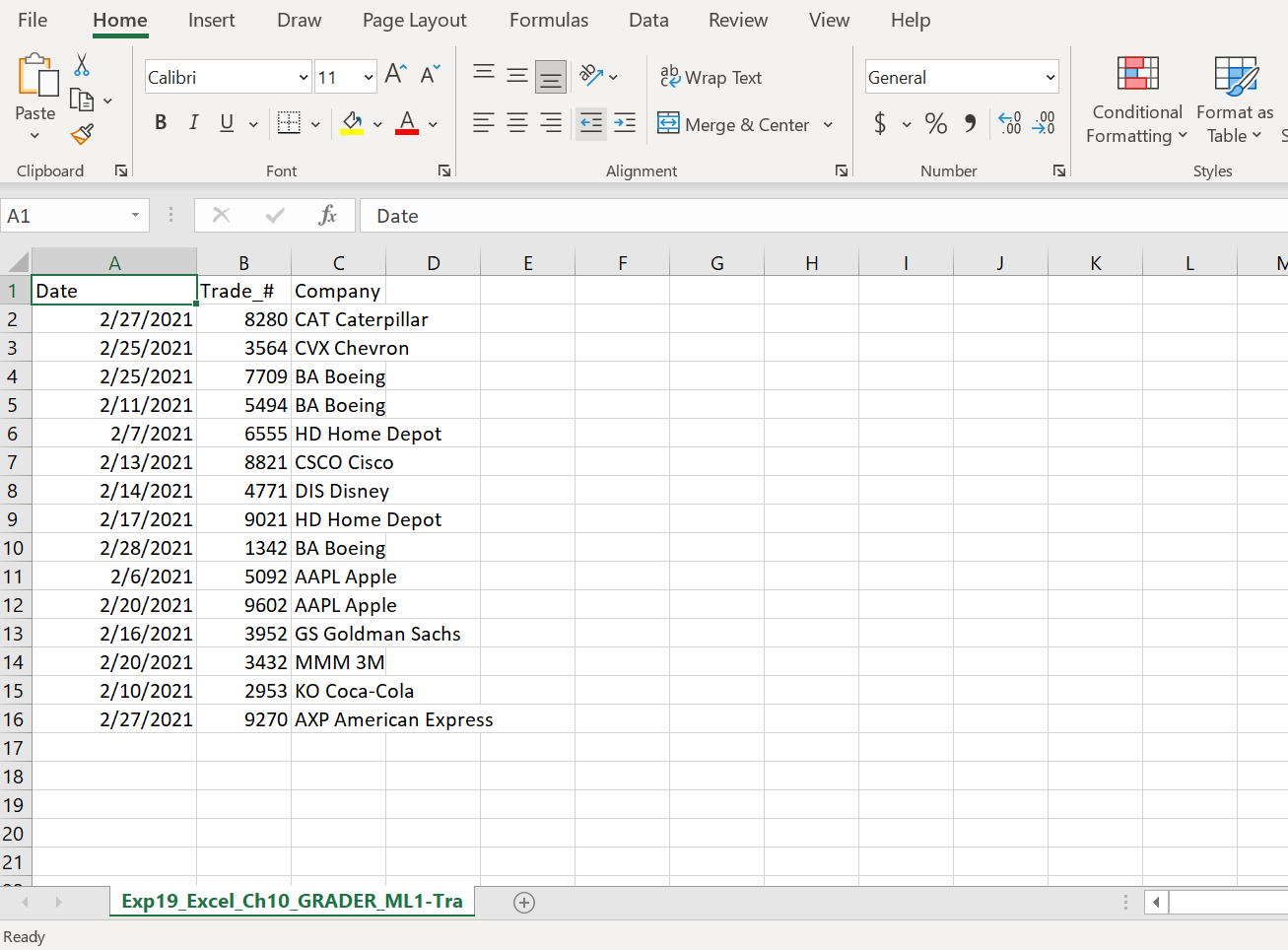Toggle Wrap Text

(711, 77)
